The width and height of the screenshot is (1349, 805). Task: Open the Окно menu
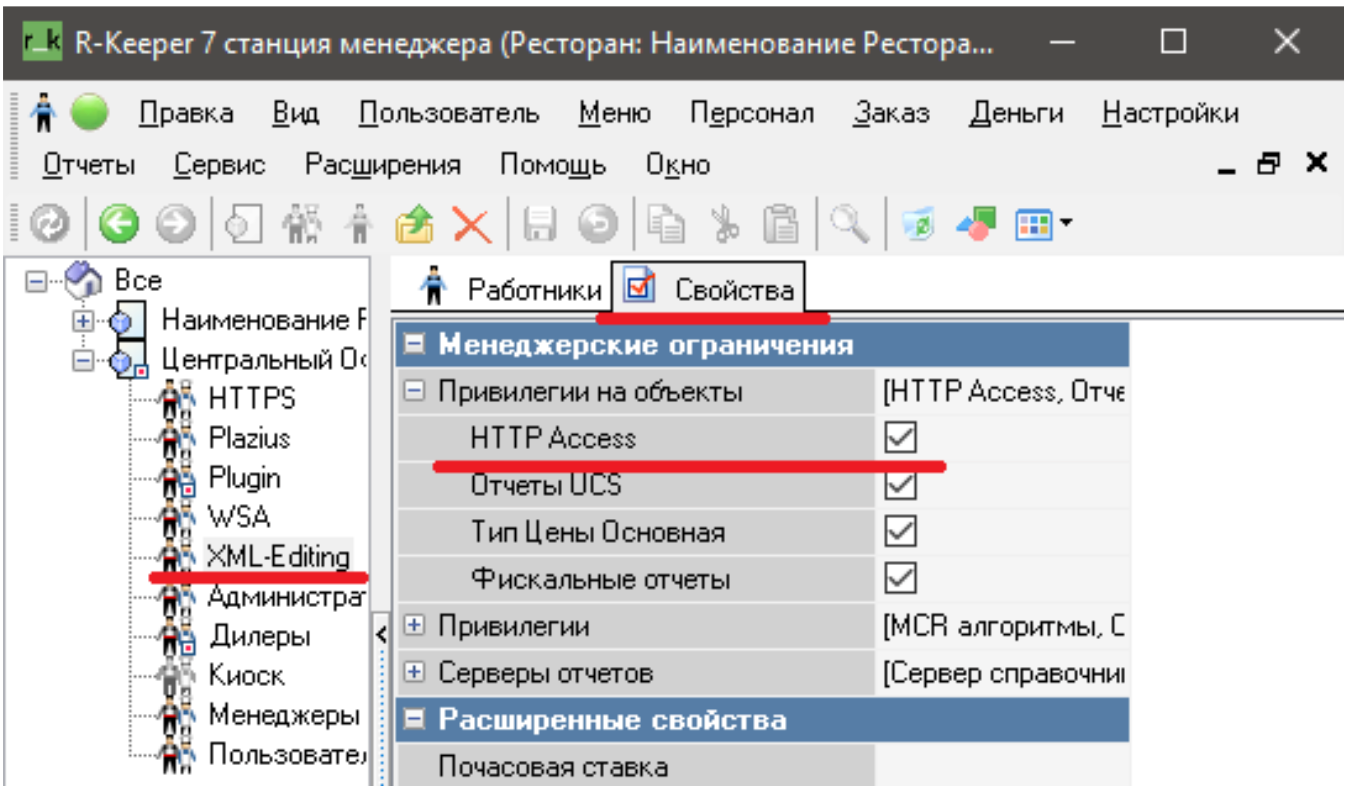coord(678,165)
